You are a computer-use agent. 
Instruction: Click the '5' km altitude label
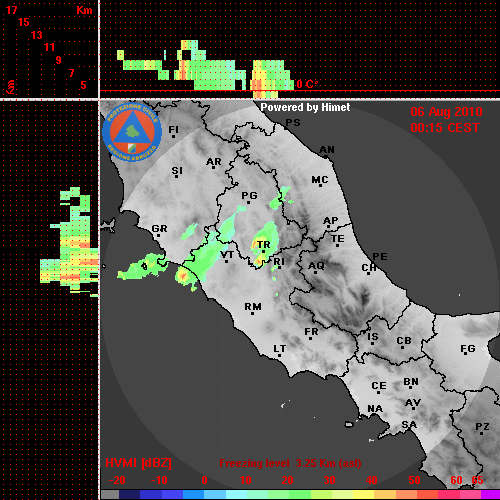click(x=83, y=85)
